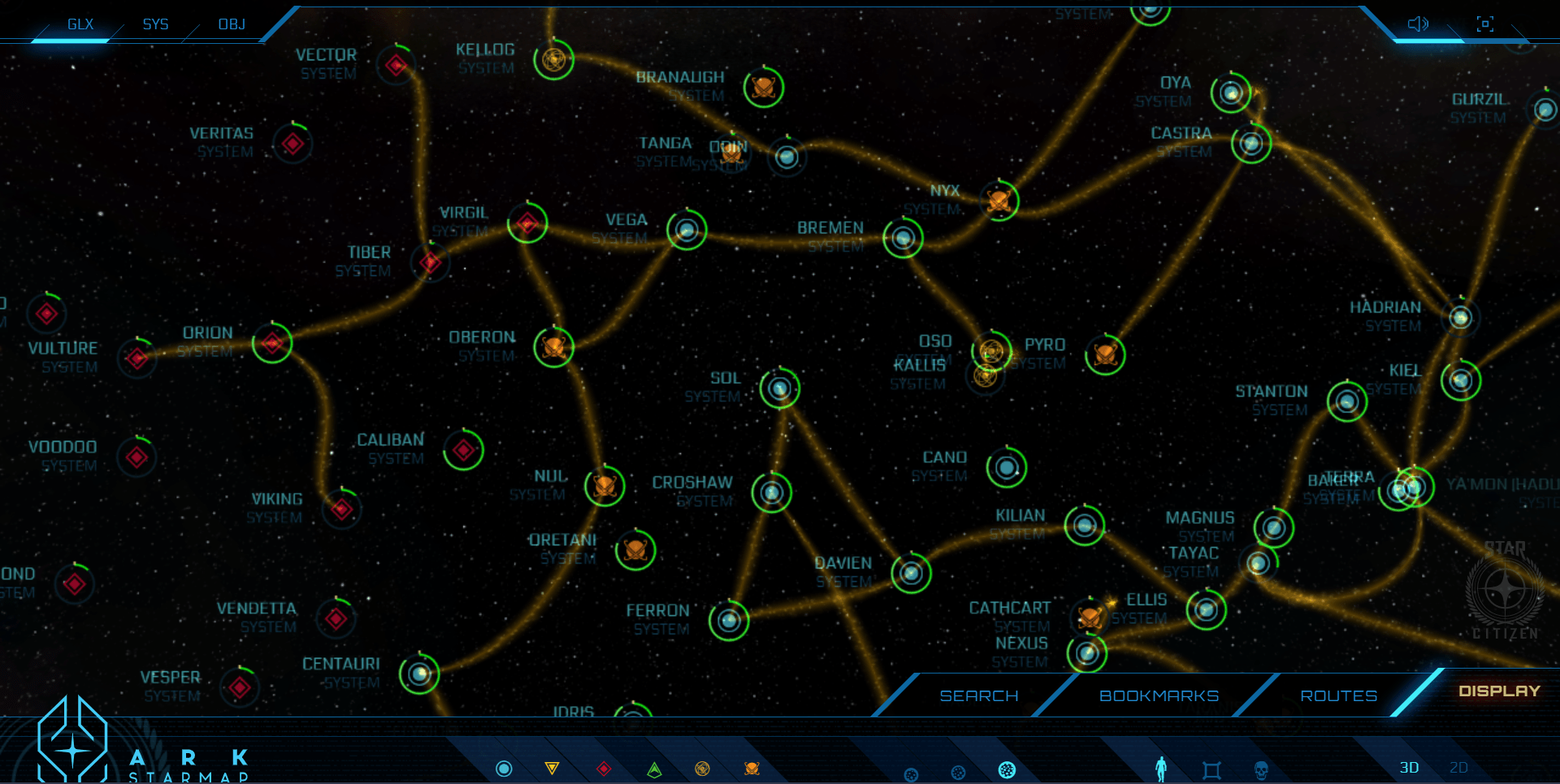Select the Kilian system node
This screenshot has height=784, width=1560.
pyautogui.click(x=1085, y=526)
